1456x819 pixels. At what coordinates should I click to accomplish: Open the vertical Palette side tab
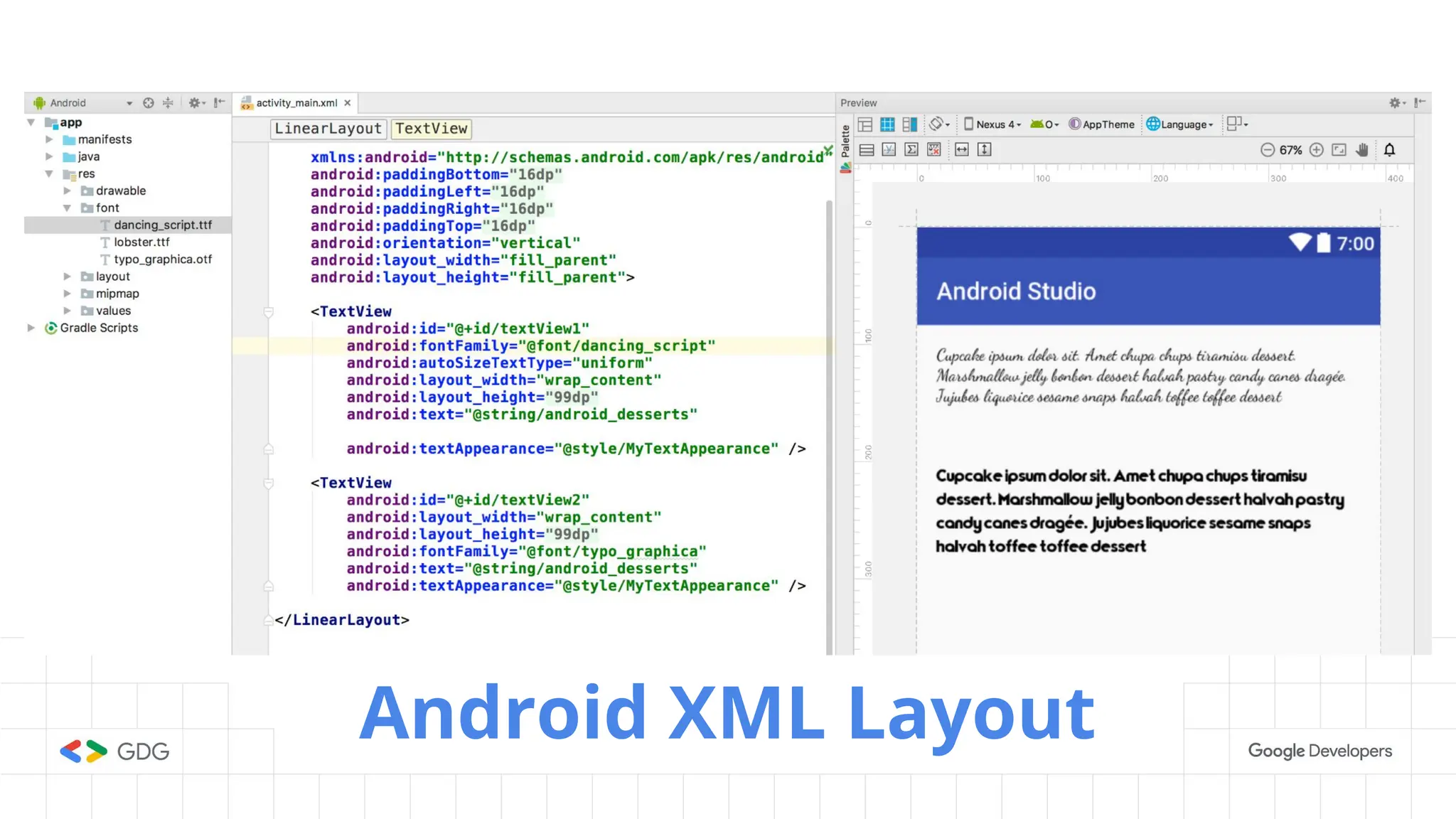point(845,141)
